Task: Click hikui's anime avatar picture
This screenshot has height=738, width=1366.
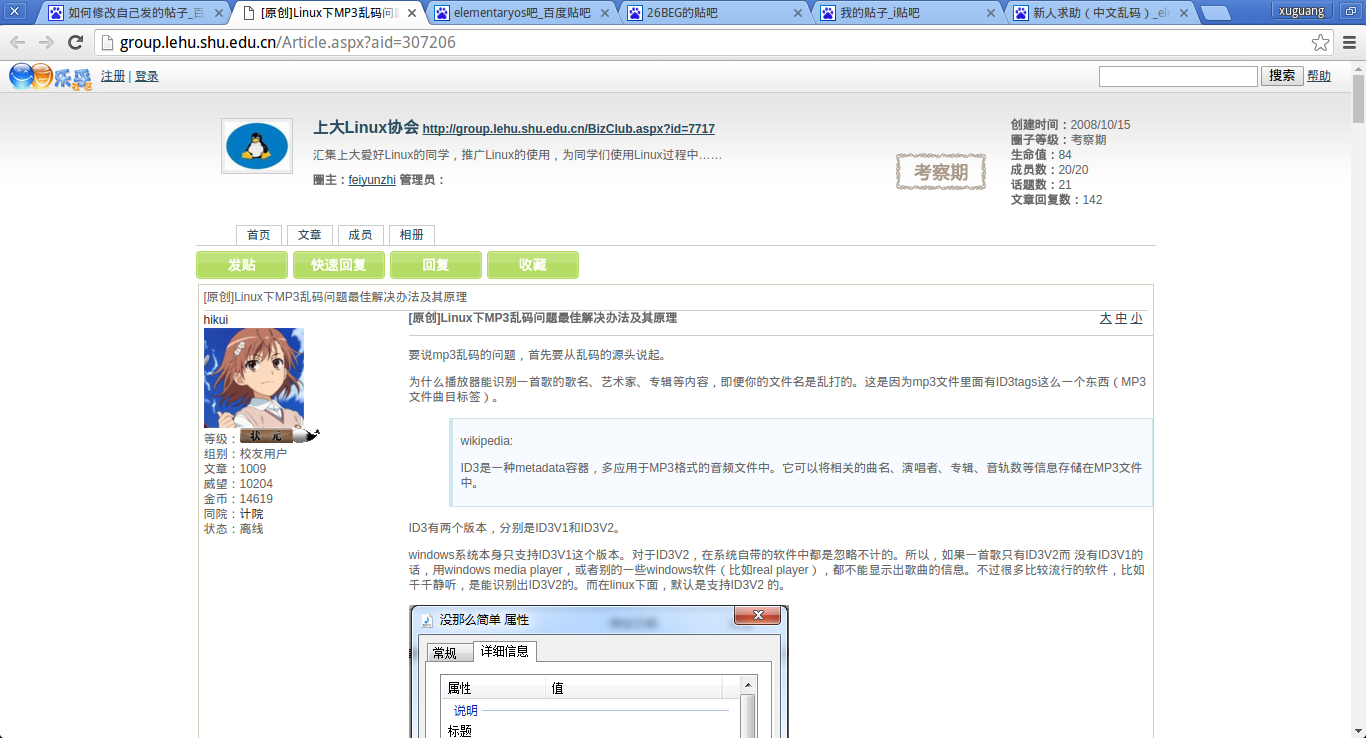Action: pos(254,378)
